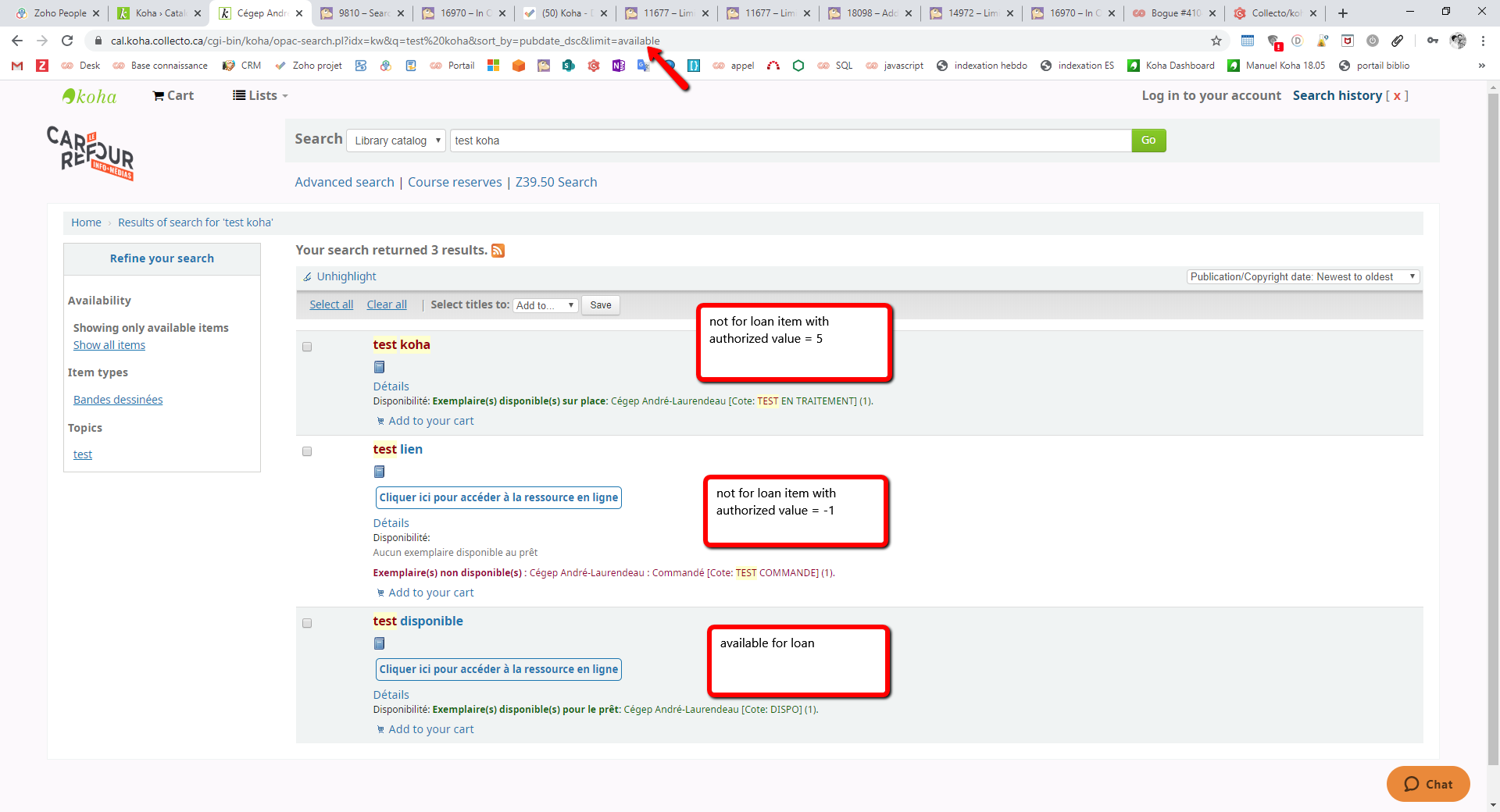Bookmark this page with the star icon
1500x812 pixels.
pyautogui.click(x=1216, y=41)
